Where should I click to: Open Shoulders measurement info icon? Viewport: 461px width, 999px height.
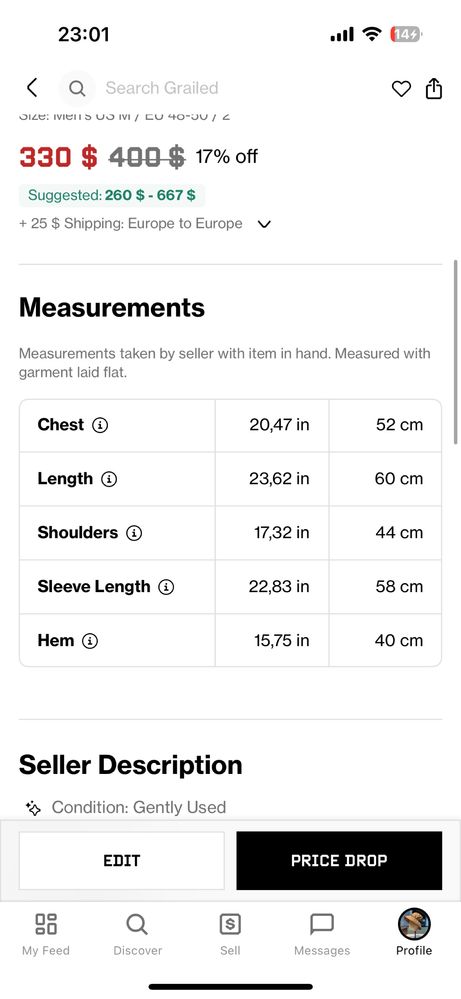[134, 533]
